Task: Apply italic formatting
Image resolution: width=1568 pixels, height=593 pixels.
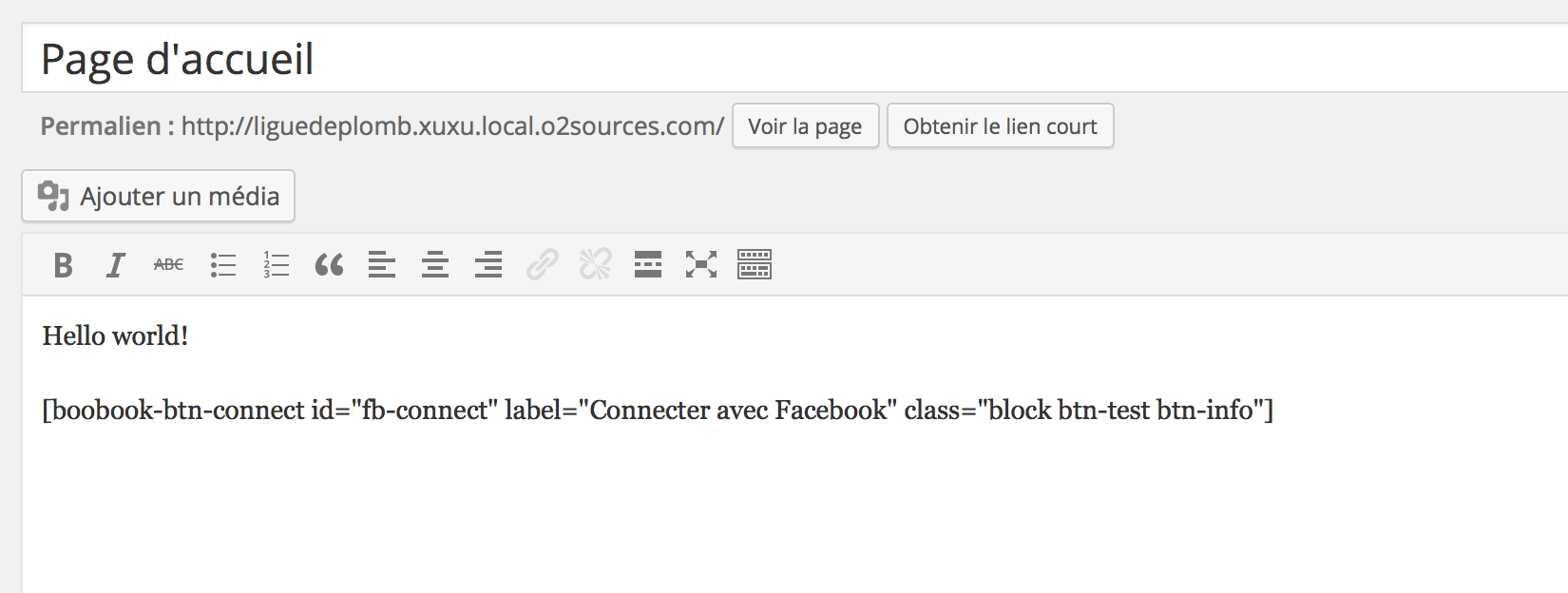Action: pos(116,265)
